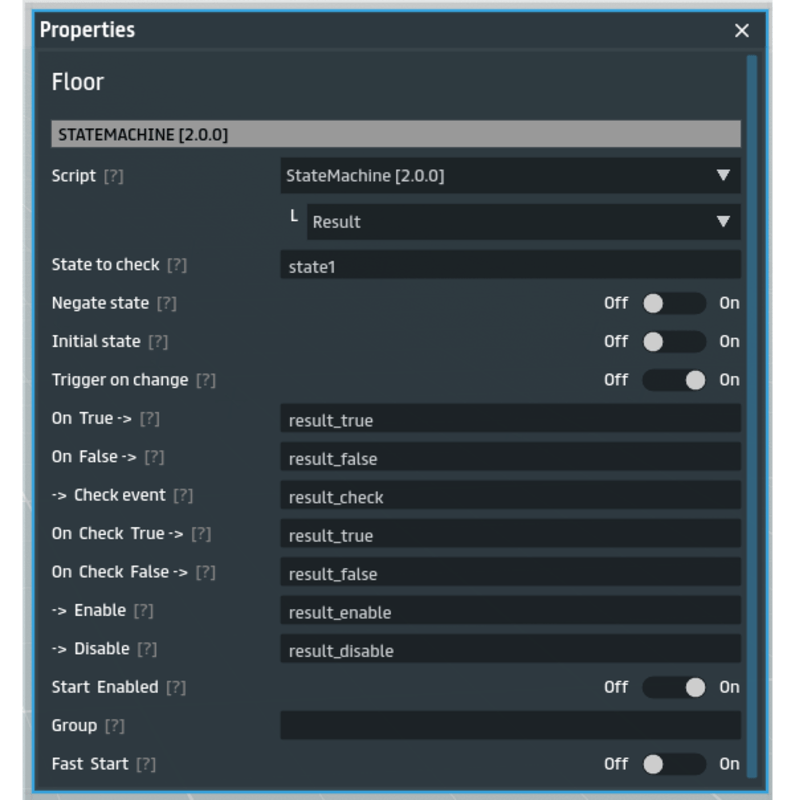Viewport: 795px width, 800px height.
Task: Click the State to check input field
Action: 510,266
